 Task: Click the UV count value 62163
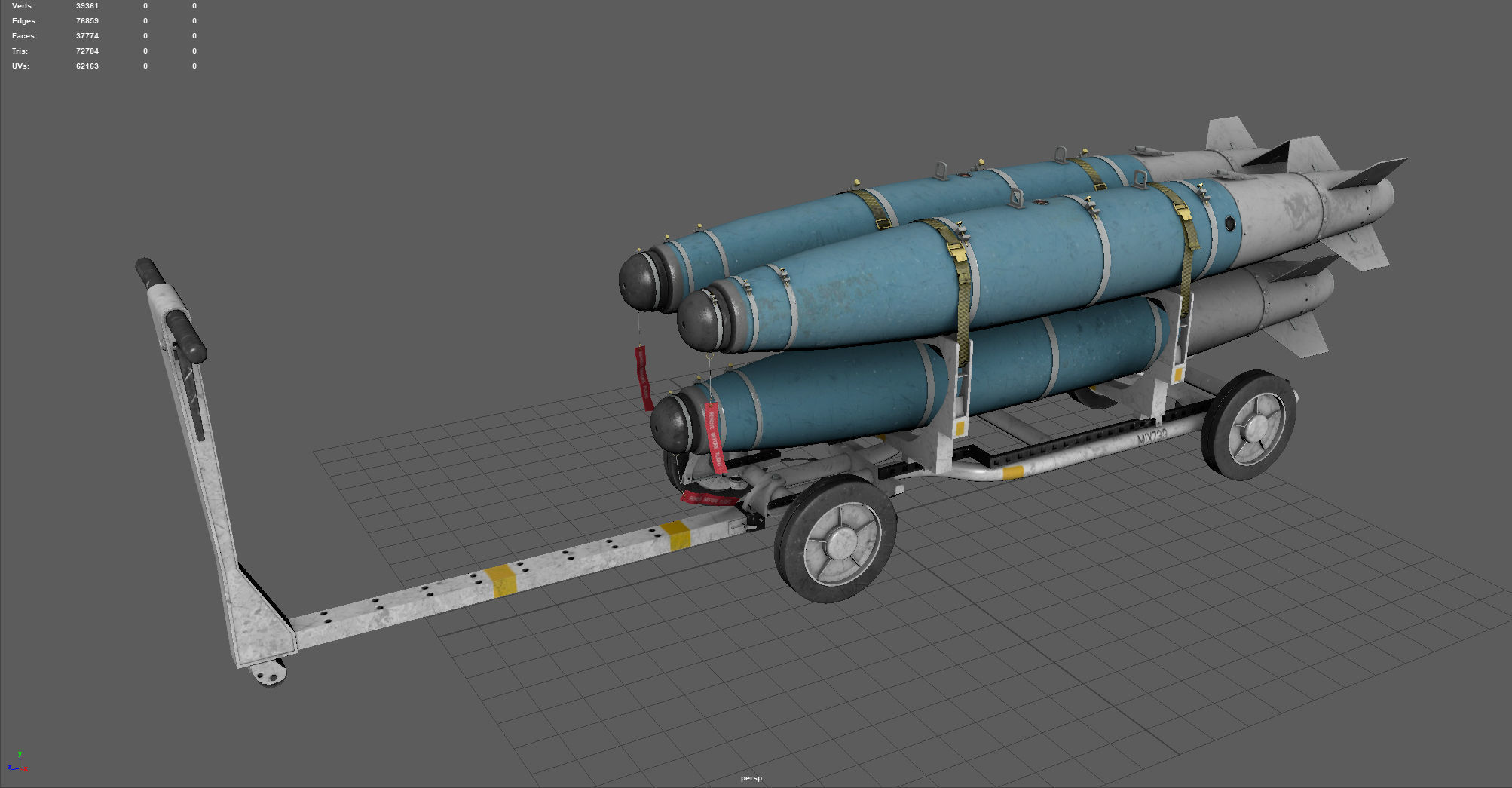(87, 66)
